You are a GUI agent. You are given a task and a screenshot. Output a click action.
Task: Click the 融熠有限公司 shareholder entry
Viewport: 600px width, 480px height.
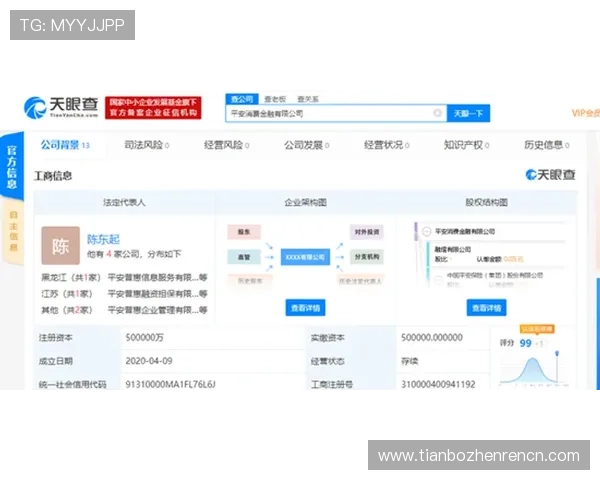point(452,250)
